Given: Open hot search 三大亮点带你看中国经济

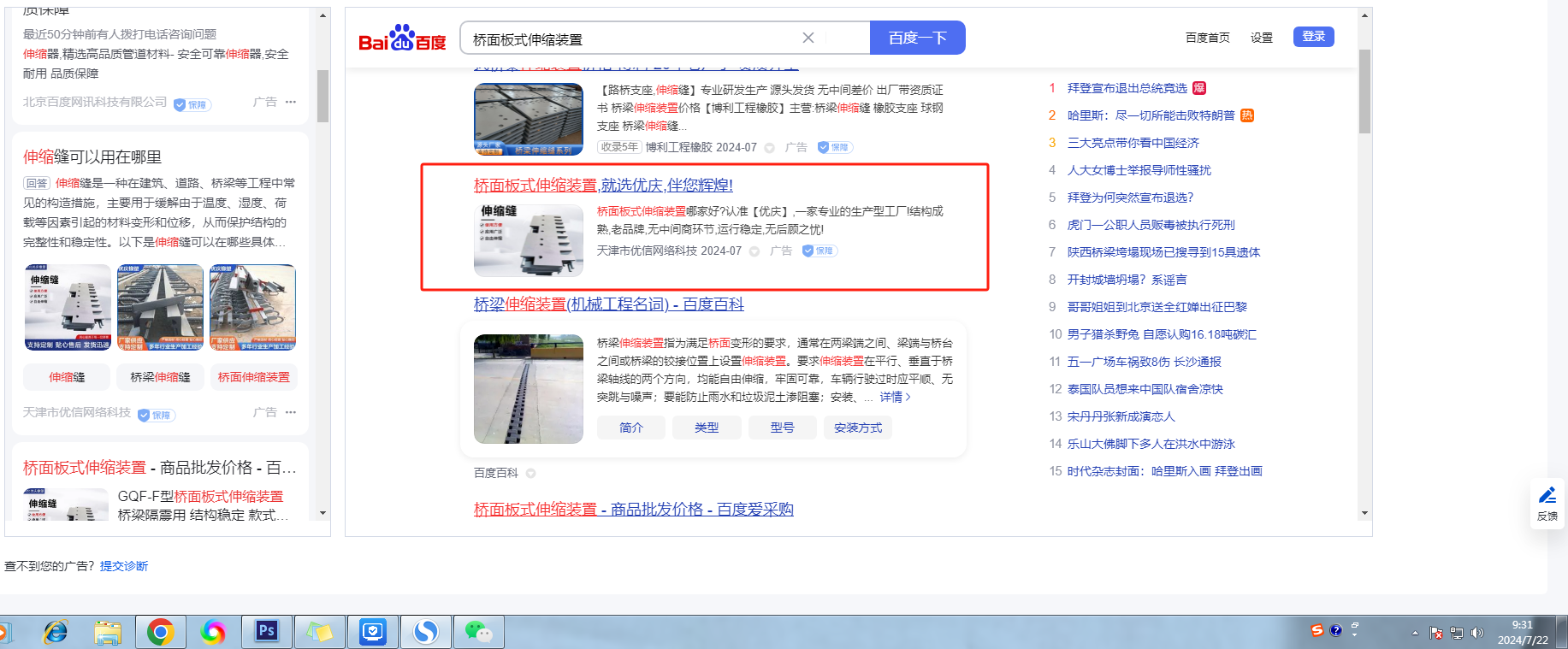Looking at the screenshot, I should pos(1133,143).
